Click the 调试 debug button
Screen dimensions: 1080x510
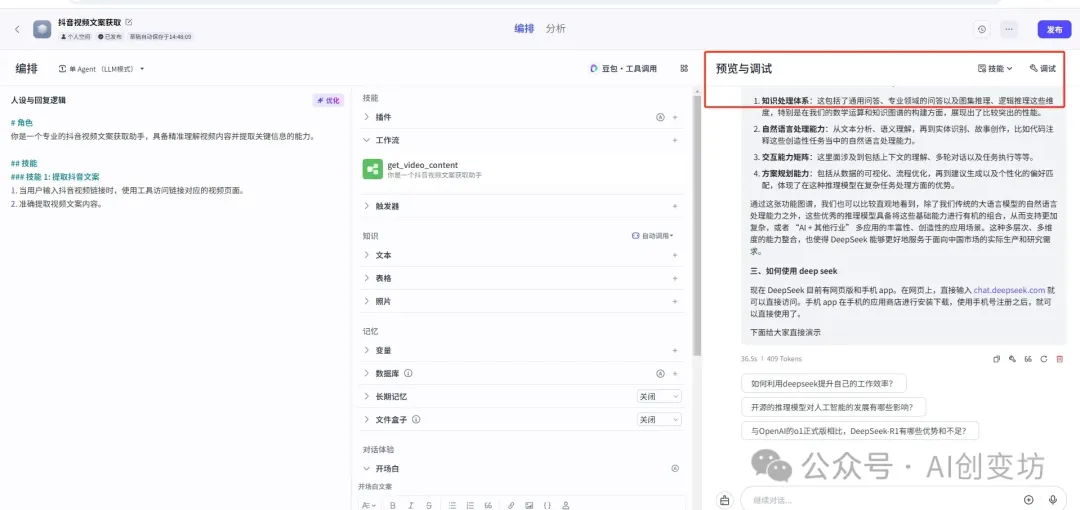click(x=1042, y=68)
